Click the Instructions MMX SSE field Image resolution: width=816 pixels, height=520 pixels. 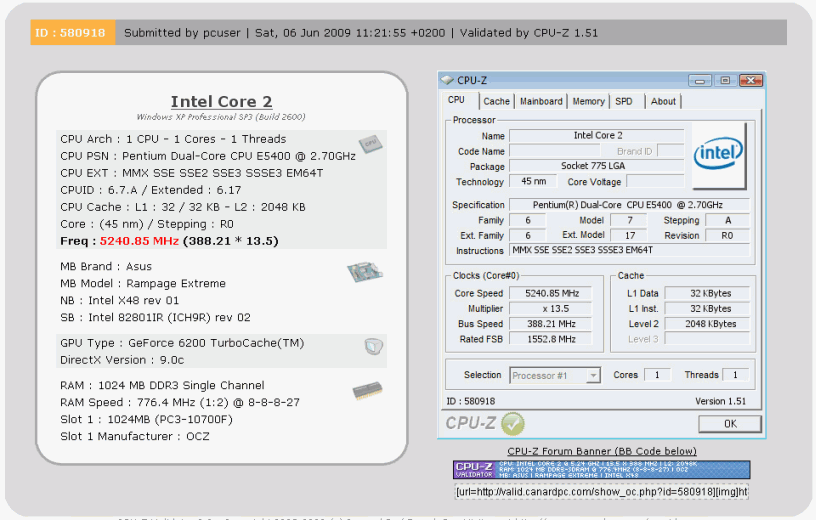[x=629, y=250]
